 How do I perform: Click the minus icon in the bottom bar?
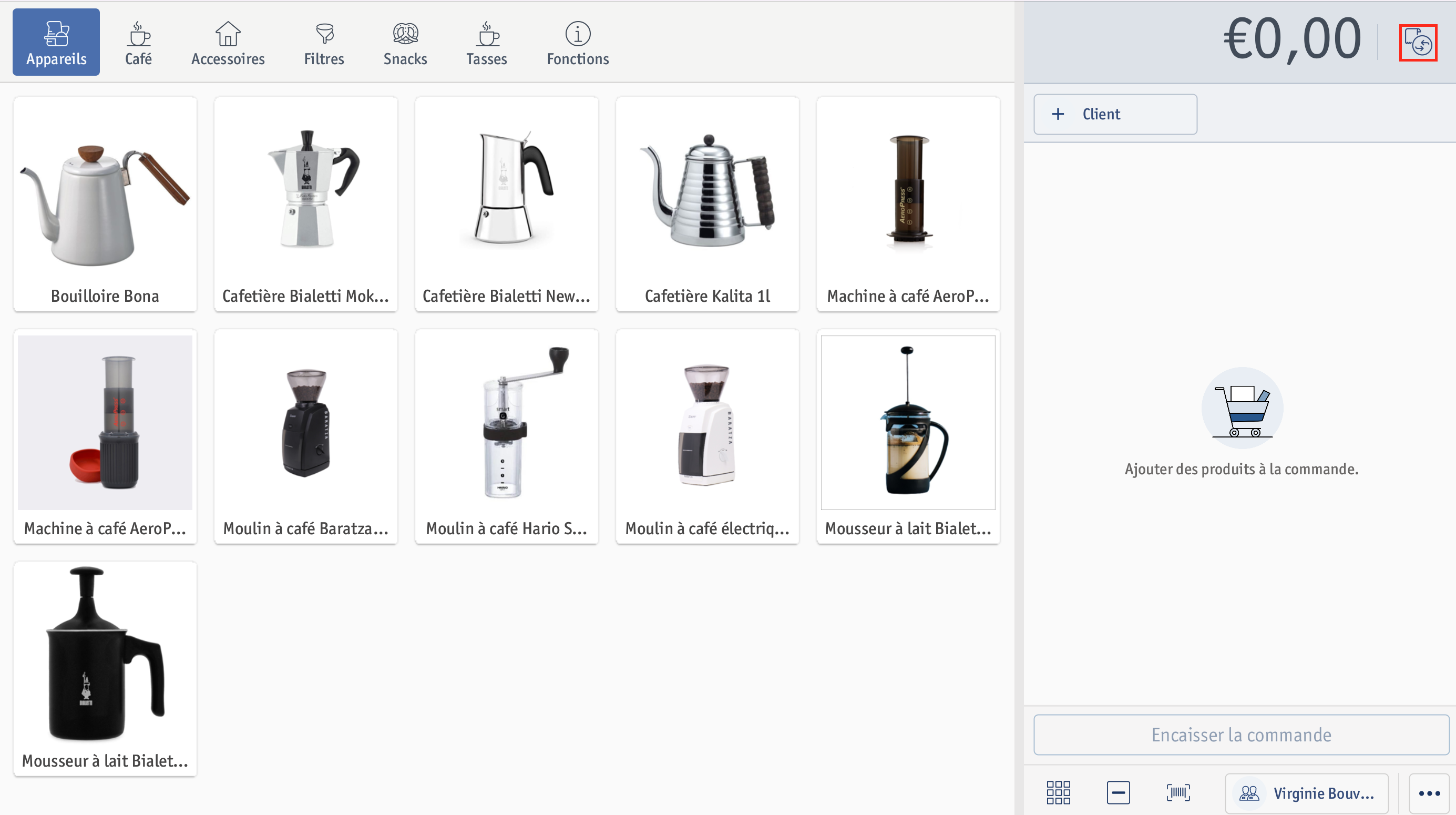point(1118,793)
